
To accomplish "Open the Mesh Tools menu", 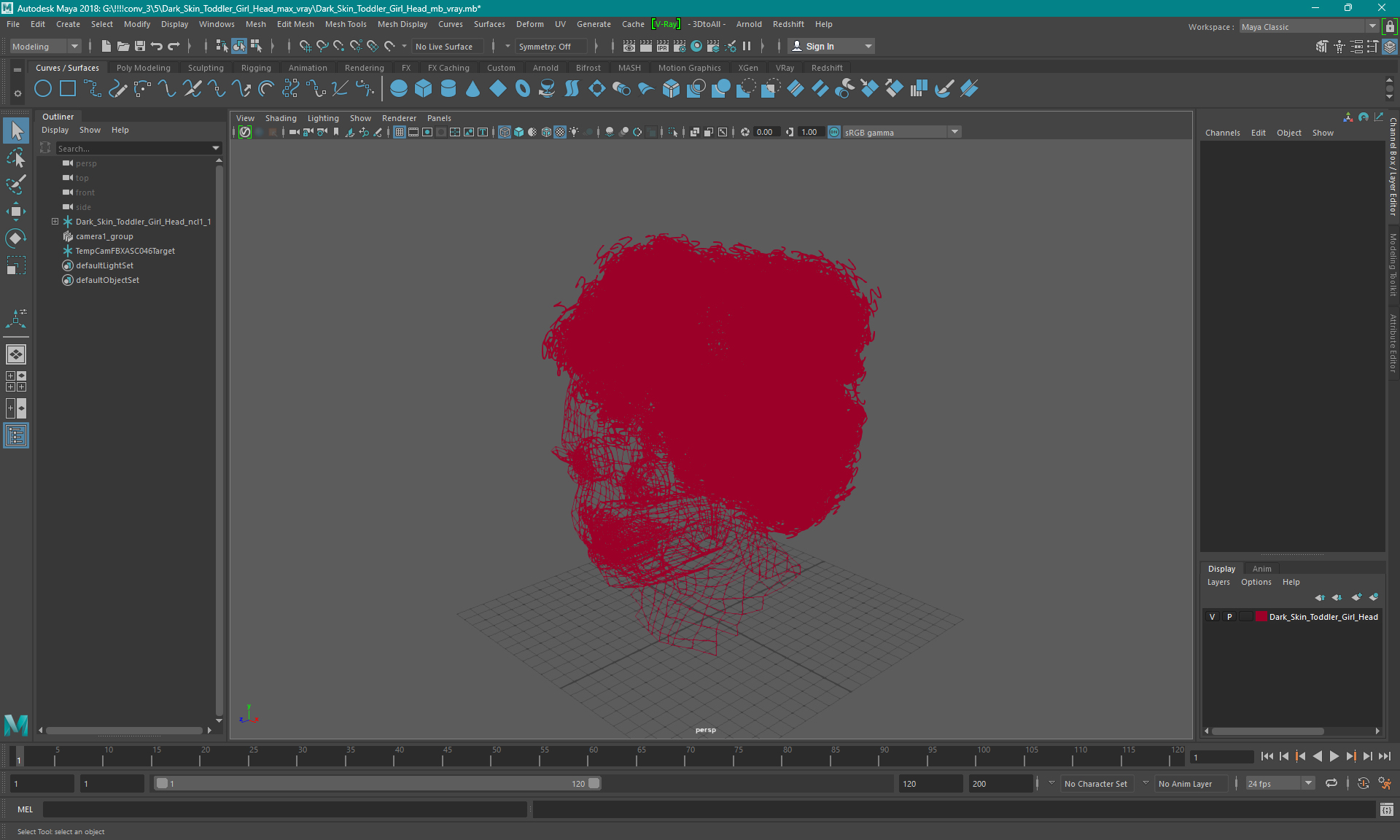I will (x=346, y=24).
